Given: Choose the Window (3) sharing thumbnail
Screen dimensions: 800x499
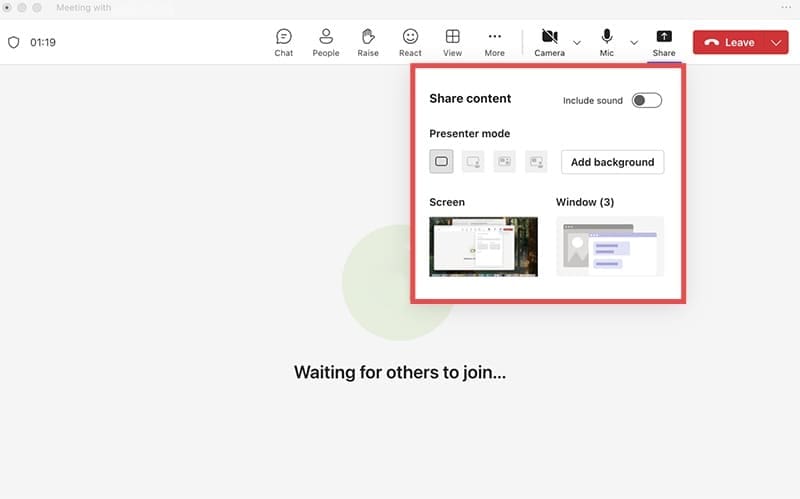Looking at the screenshot, I should pos(609,246).
